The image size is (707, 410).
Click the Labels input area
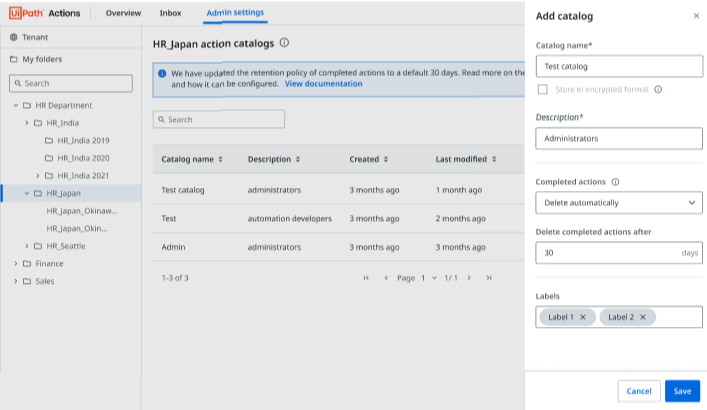tap(619, 317)
